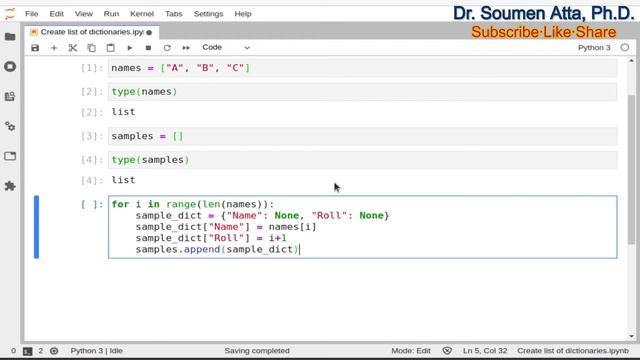Image resolution: width=640 pixels, height=360 pixels.
Task: Insert a cell below with plus icon
Action: coord(54,48)
